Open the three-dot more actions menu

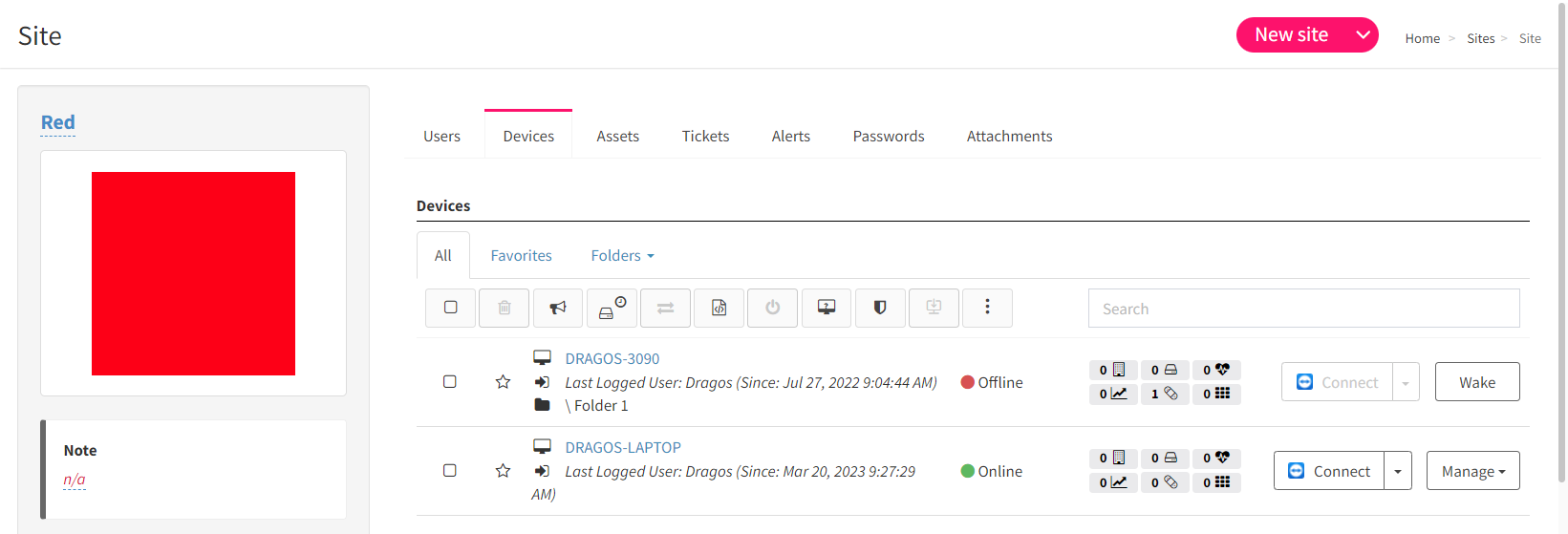(x=987, y=308)
